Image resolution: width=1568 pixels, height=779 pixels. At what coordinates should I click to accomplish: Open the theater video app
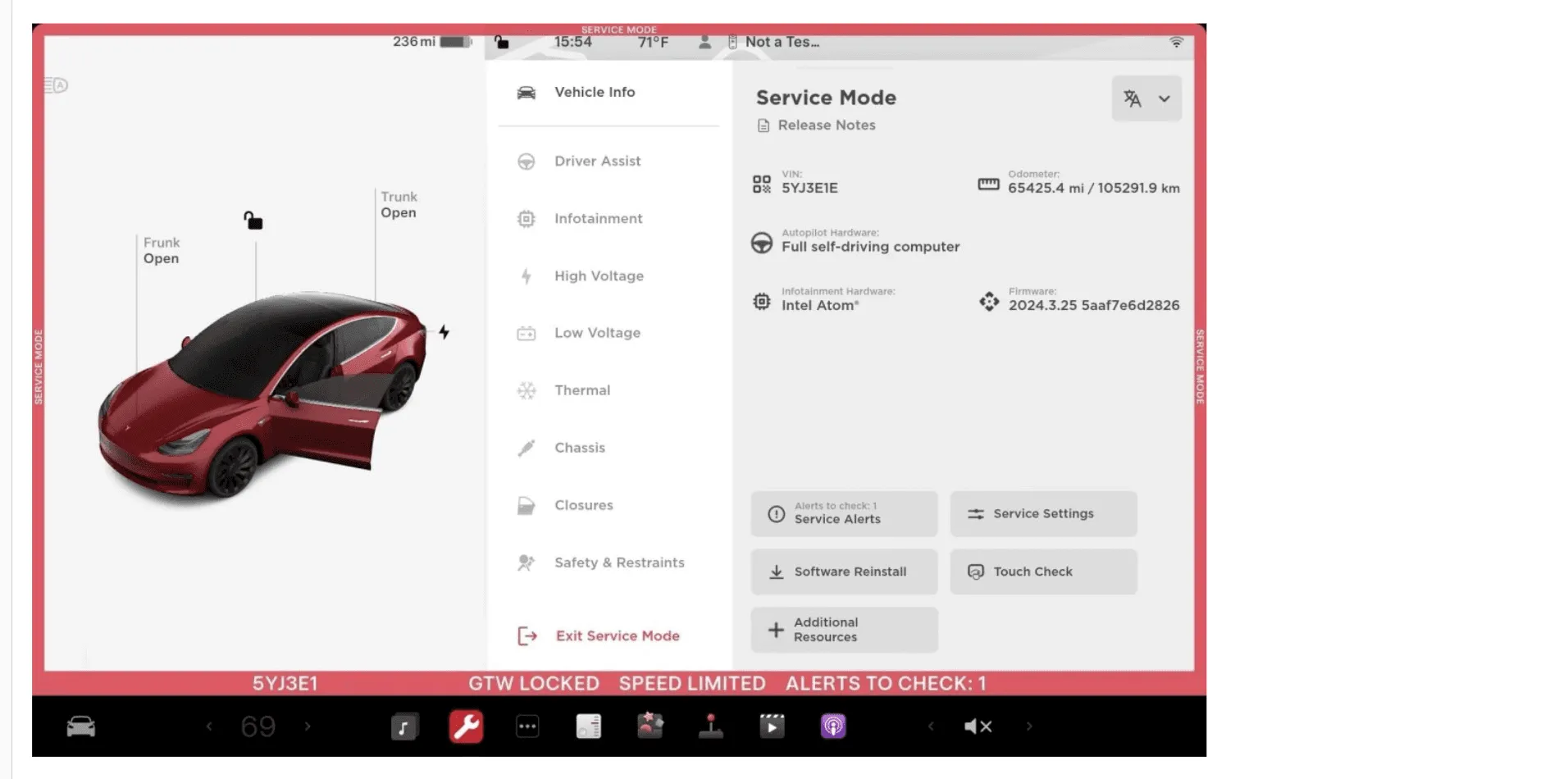point(772,727)
